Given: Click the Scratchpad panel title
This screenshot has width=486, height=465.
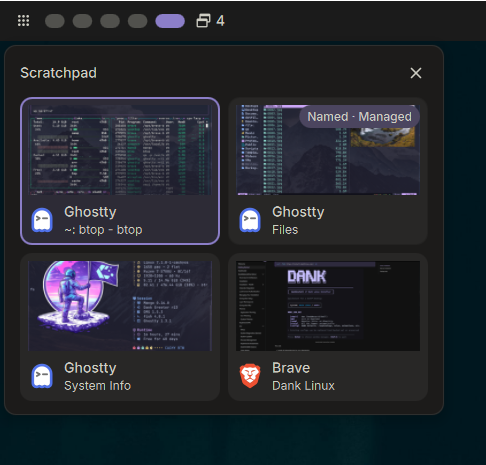Looking at the screenshot, I should pyautogui.click(x=58, y=73).
